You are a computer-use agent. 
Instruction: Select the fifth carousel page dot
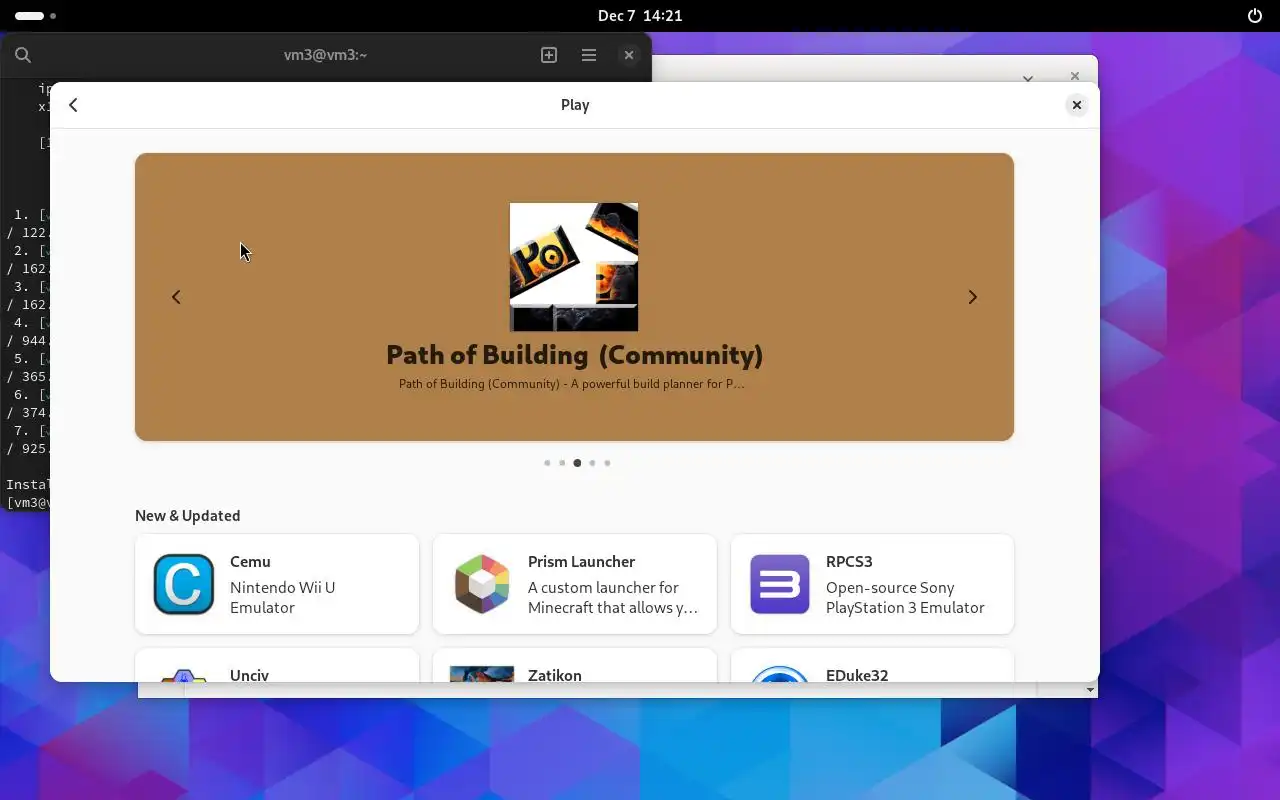tap(607, 463)
